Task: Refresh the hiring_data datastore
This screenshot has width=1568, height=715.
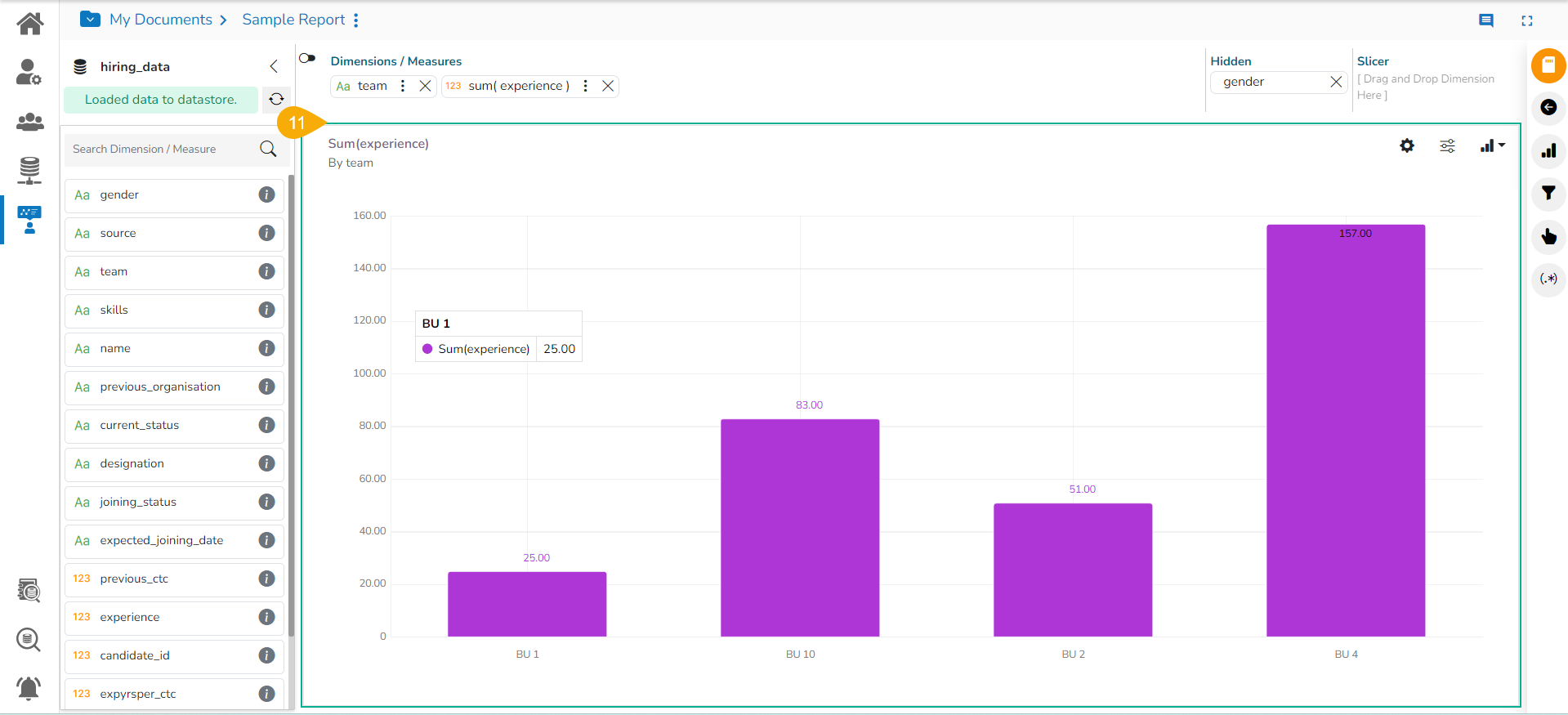Action: coord(276,99)
